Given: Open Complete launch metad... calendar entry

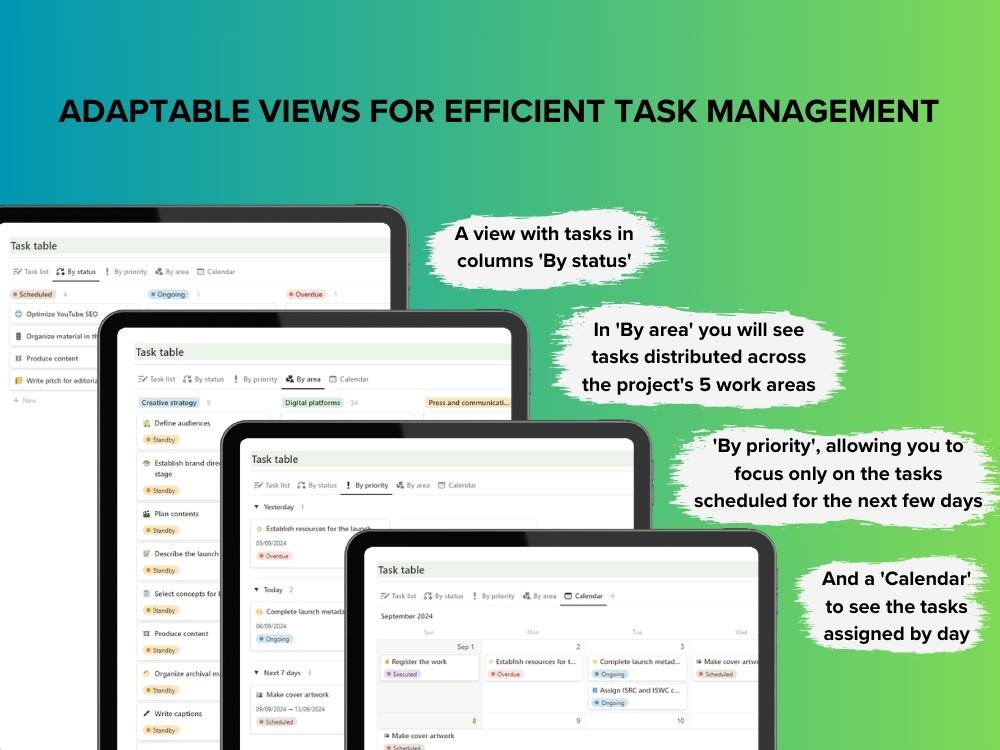Looking at the screenshot, I should (638, 668).
